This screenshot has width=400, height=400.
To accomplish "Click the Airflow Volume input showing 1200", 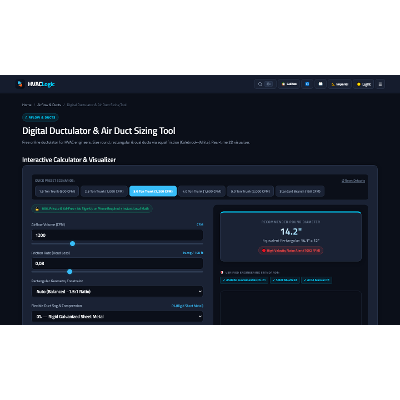I will coord(117,235).
